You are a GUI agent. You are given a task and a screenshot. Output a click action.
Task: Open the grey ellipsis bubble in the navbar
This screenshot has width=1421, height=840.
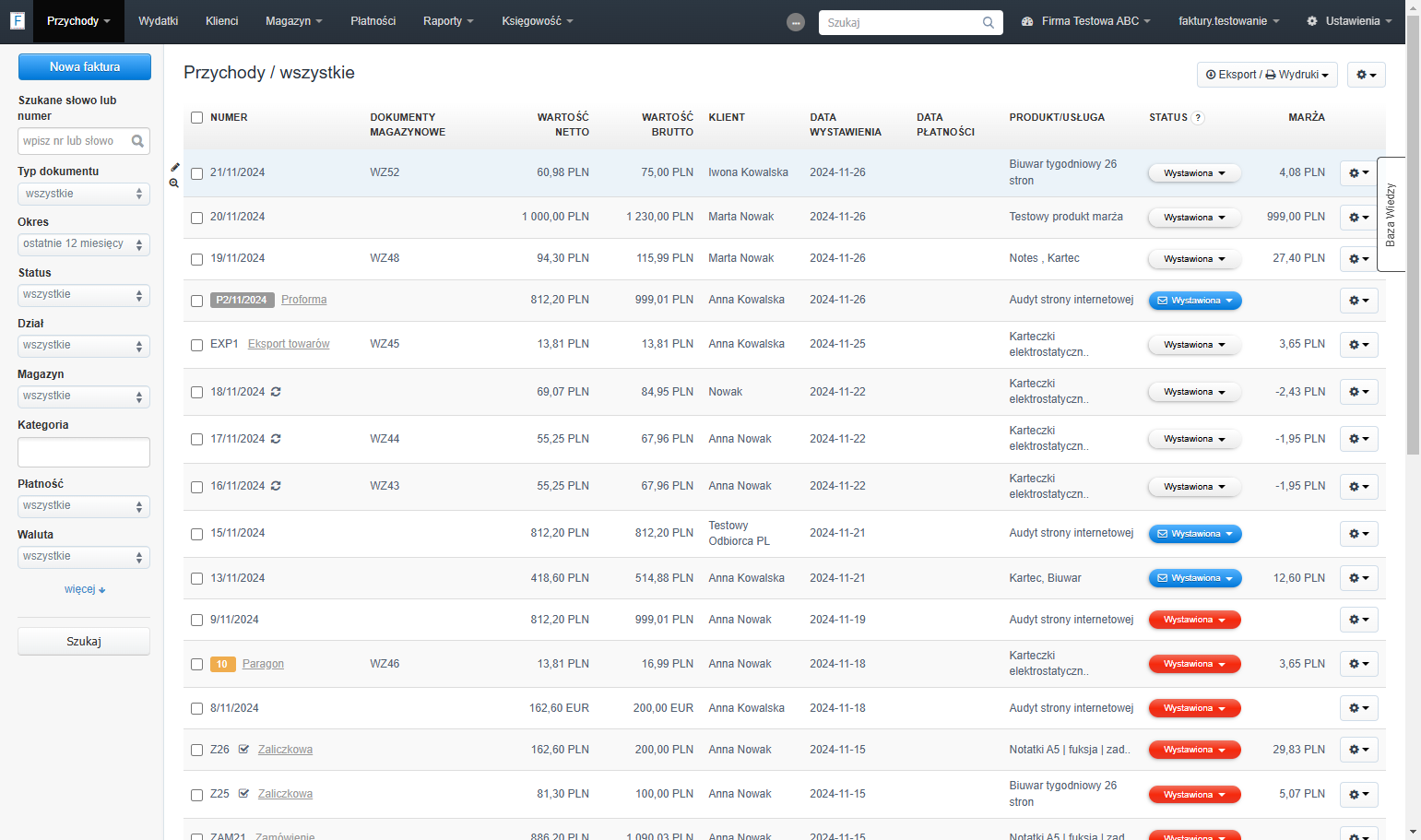[796, 22]
